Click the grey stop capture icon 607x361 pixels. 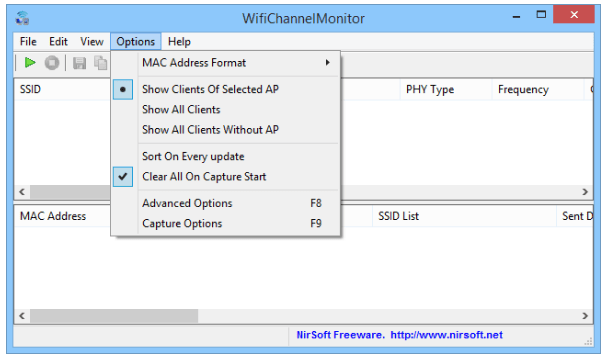pos(52,63)
